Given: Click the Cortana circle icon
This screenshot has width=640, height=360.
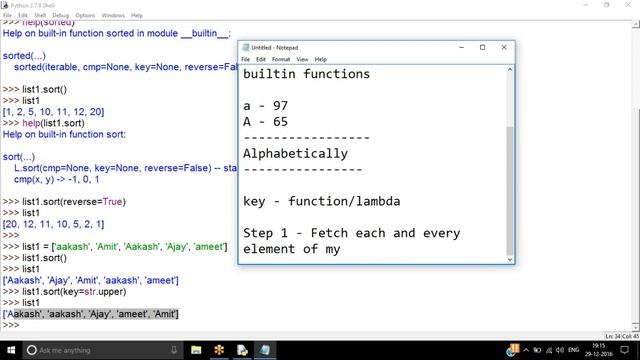Looking at the screenshot, I should pyautogui.click(x=31, y=350).
